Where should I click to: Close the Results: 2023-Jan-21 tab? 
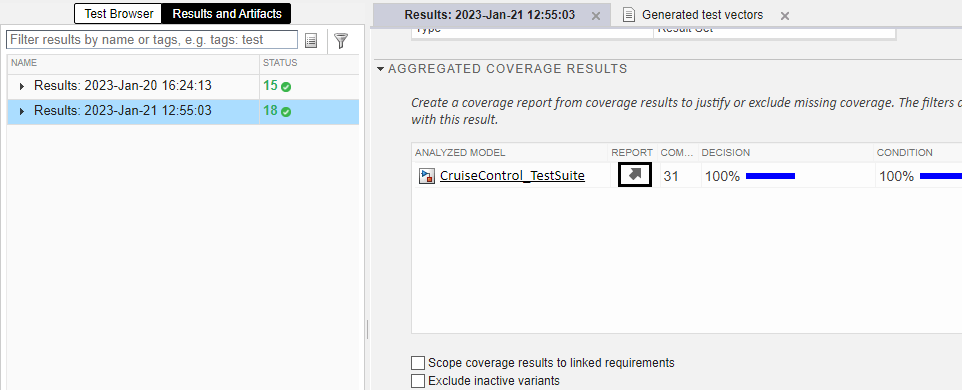click(596, 16)
